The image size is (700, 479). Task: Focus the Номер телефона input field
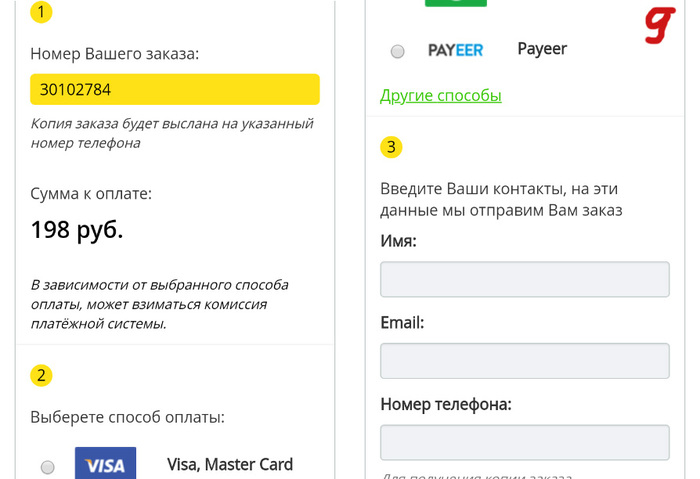pyautogui.click(x=524, y=442)
